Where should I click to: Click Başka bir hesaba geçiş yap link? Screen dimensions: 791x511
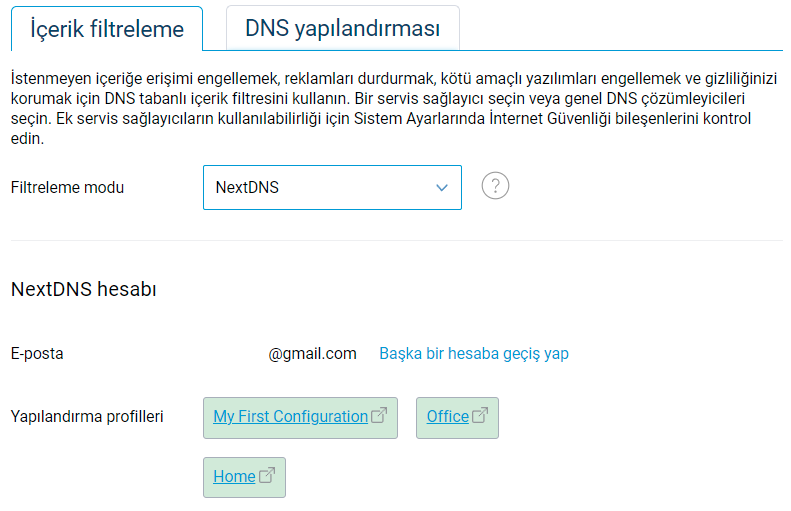474,353
